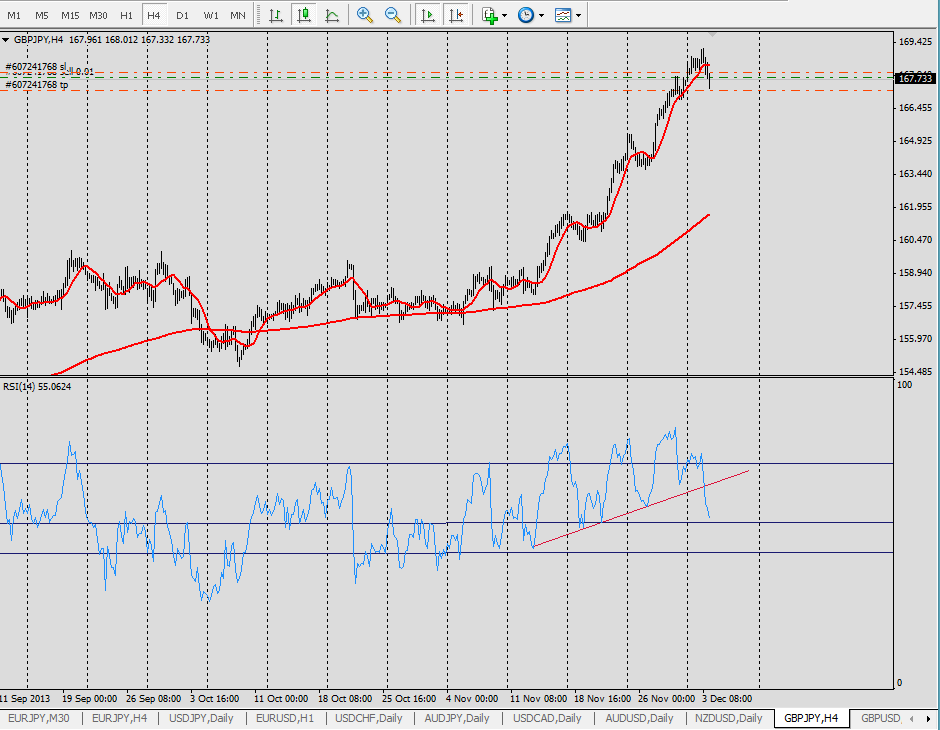This screenshot has height=730, width=940.
Task: Open the periodicity clock icon
Action: pos(526,15)
